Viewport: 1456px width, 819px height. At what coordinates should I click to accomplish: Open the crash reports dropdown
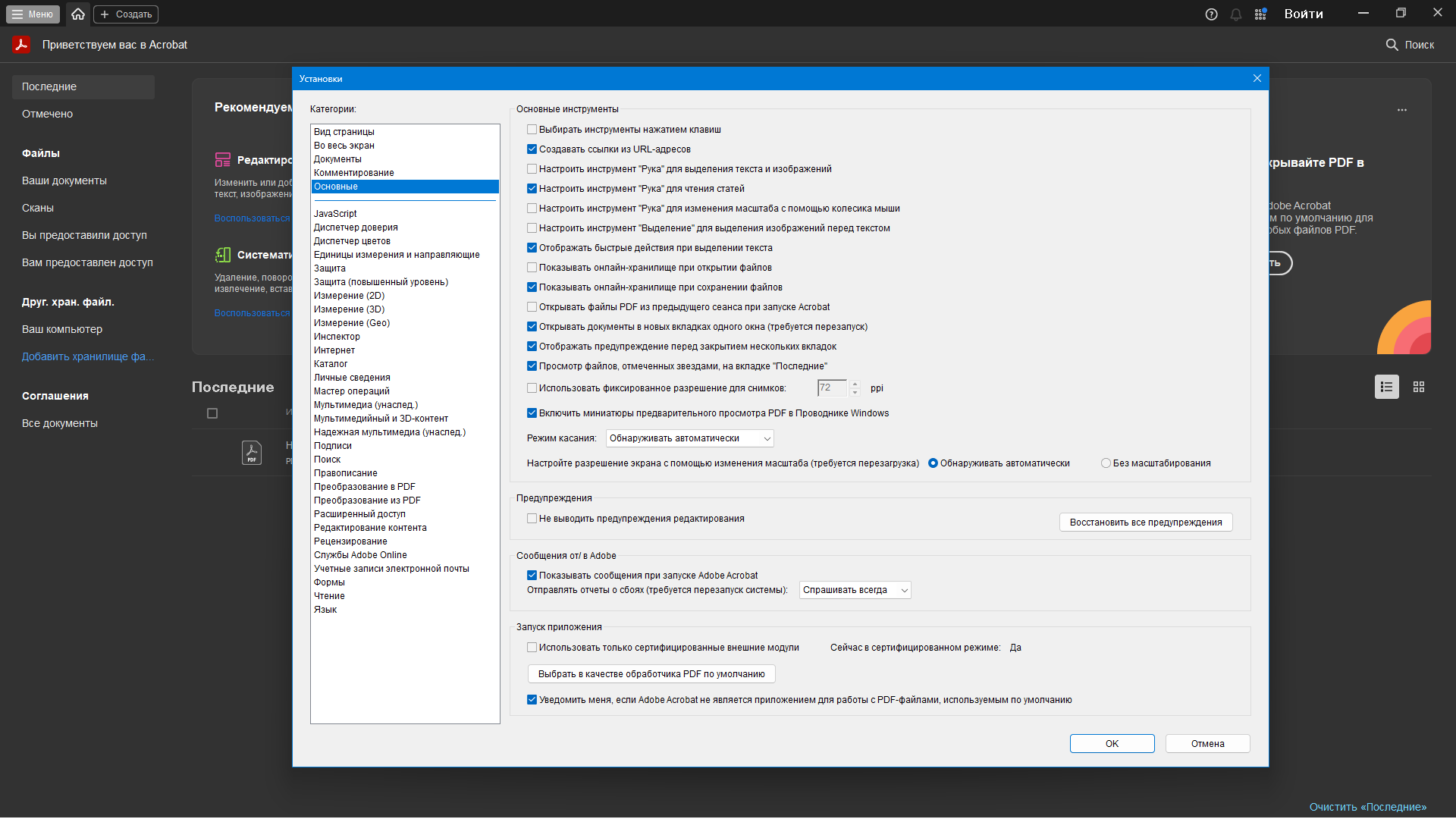[855, 590]
